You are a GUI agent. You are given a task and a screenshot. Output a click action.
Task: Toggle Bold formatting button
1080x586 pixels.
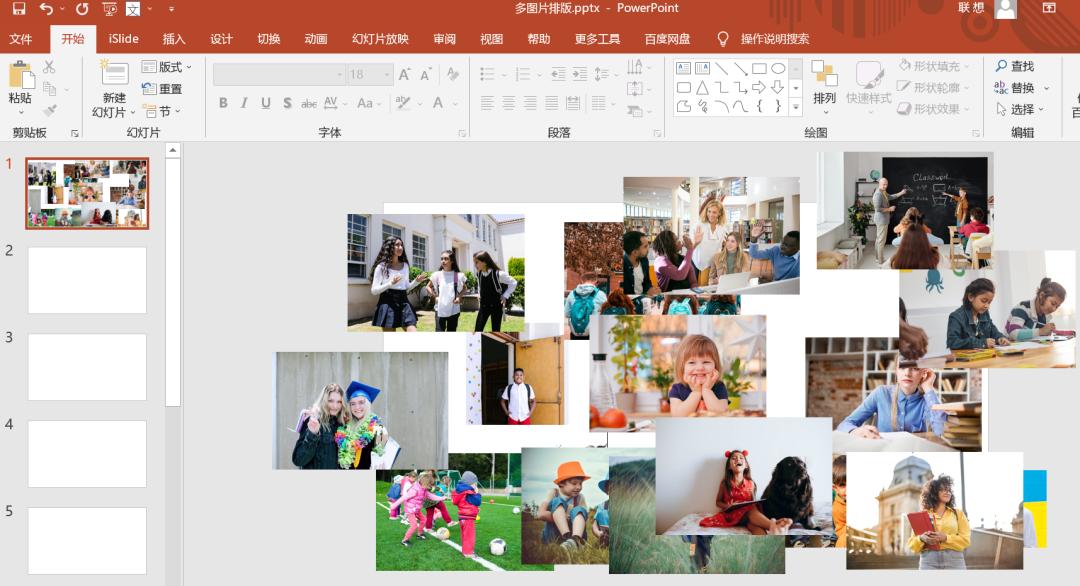pos(223,103)
